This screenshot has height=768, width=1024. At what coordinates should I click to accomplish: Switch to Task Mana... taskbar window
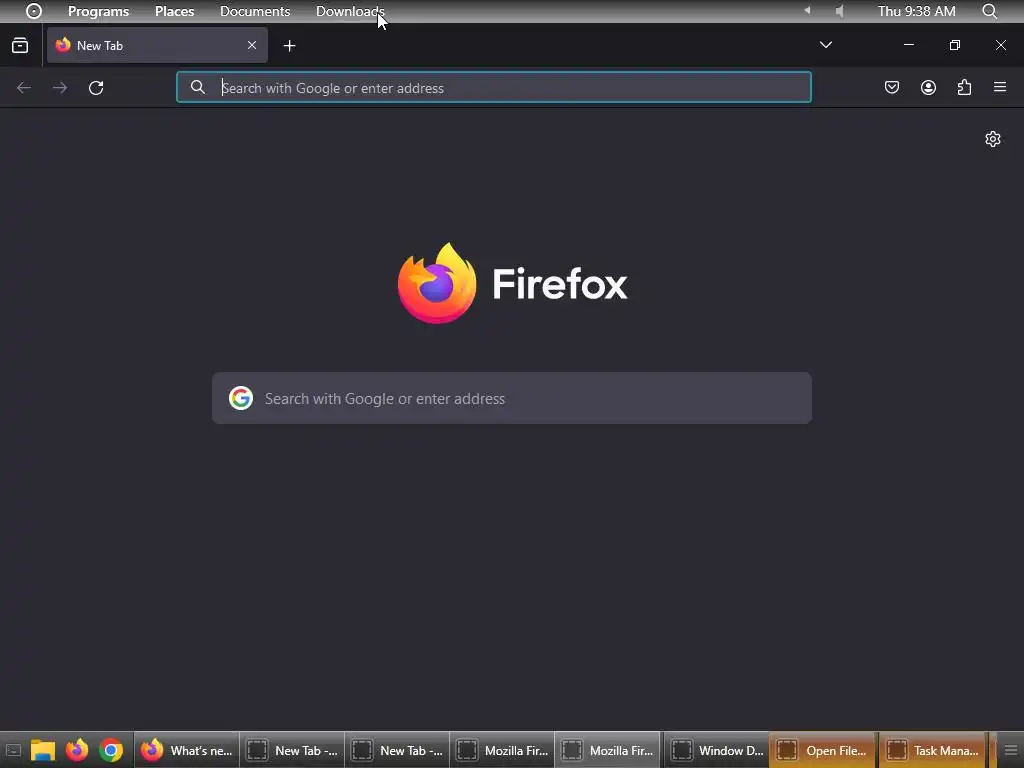933,750
